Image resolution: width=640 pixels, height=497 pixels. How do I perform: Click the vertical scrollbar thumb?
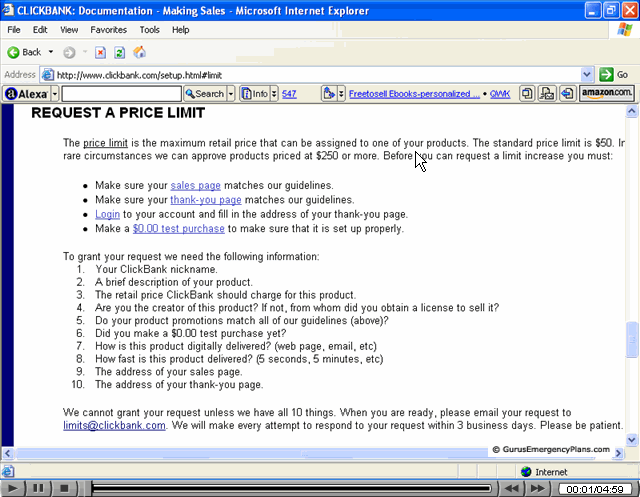[x=631, y=340]
